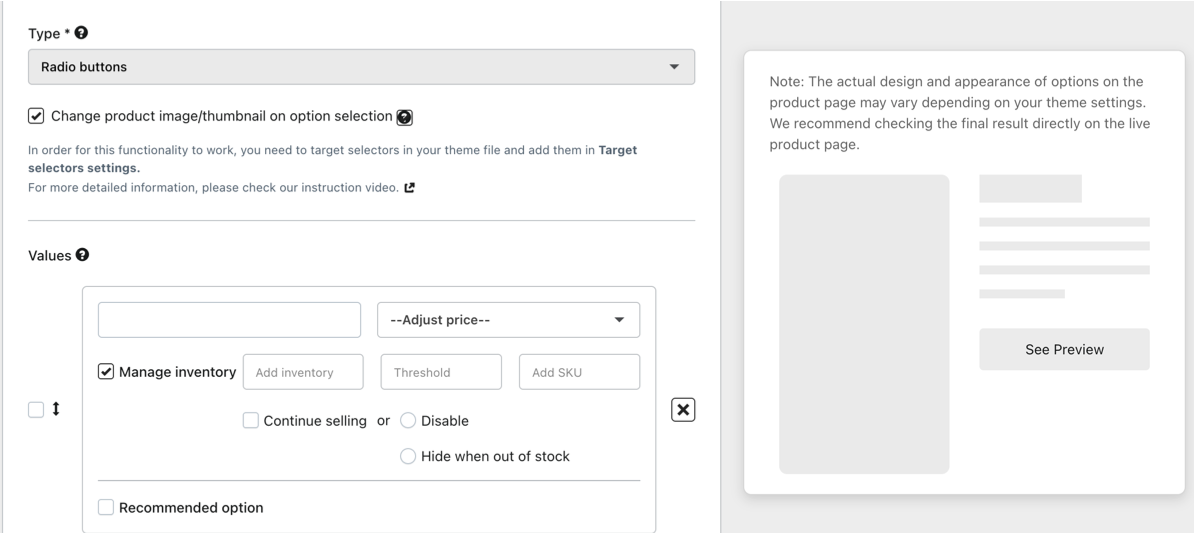
Task: Expand the Adjust price dropdown
Action: pyautogui.click(x=508, y=320)
